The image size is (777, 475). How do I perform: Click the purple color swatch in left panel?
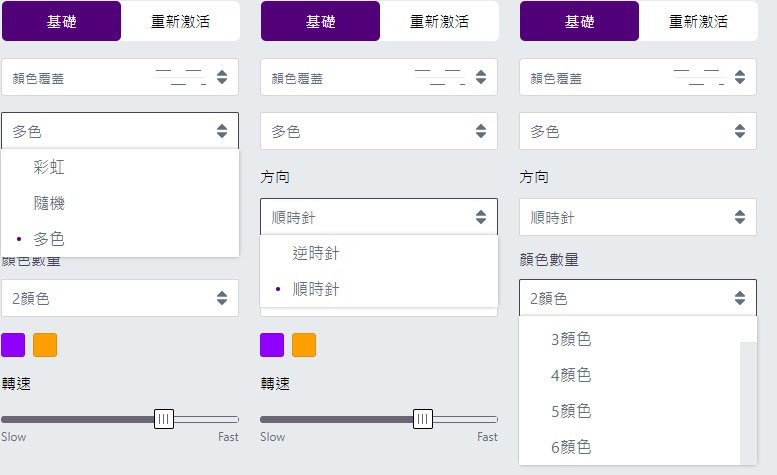point(13,345)
